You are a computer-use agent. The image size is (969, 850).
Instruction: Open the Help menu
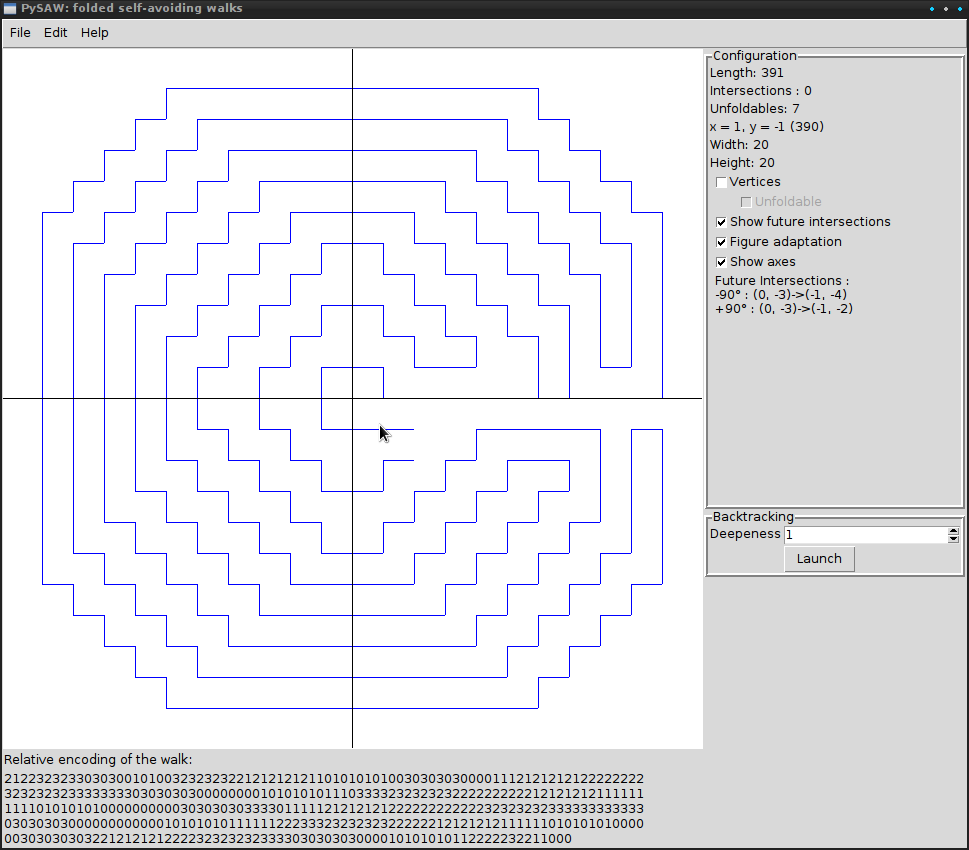coord(95,33)
